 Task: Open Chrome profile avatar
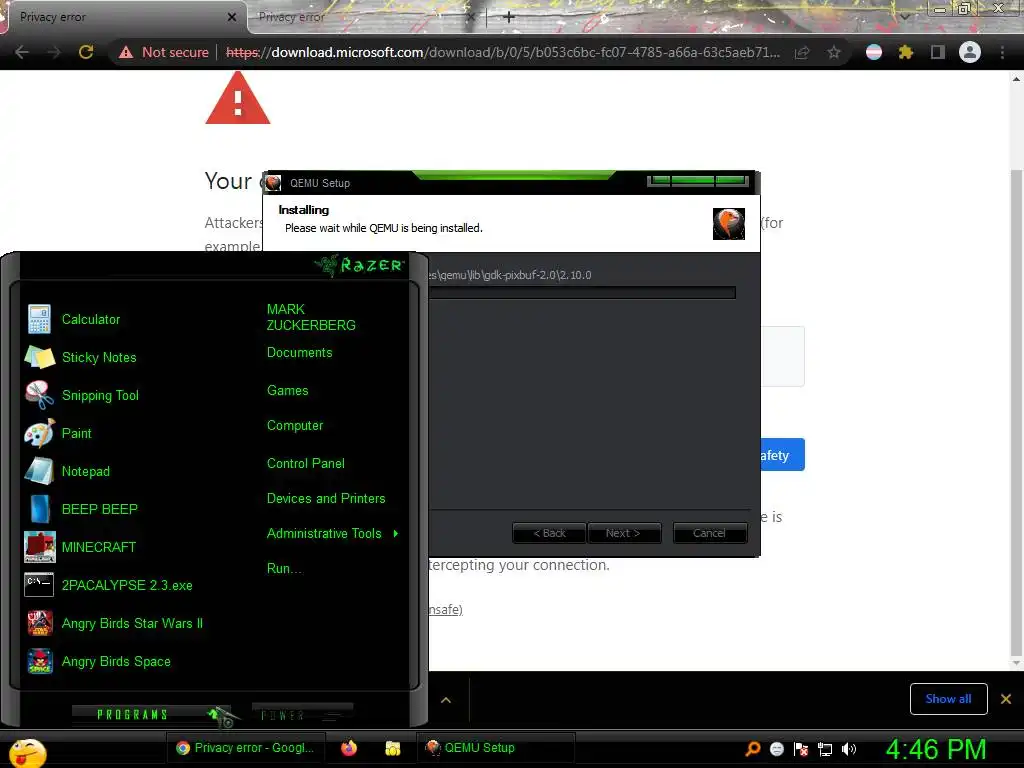(969, 52)
